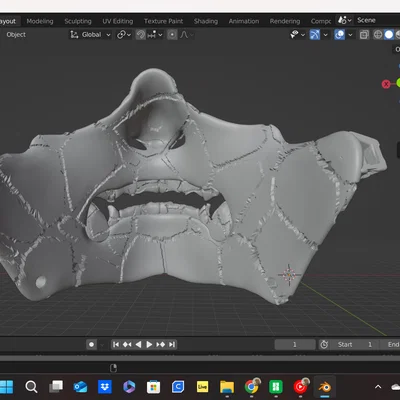Open the Sculpting workspace tab

pos(78,21)
